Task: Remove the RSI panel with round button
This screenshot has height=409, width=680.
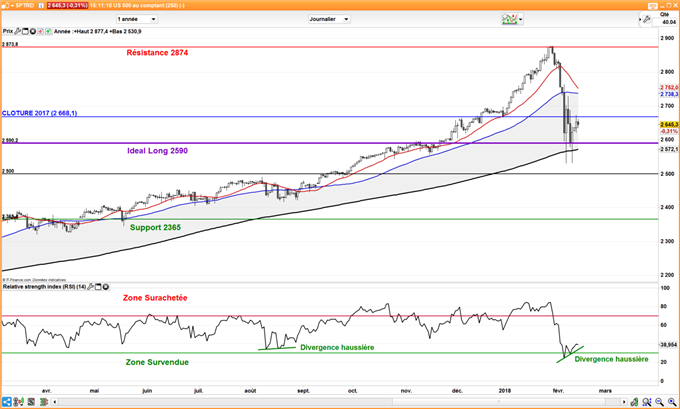Action: [105, 287]
